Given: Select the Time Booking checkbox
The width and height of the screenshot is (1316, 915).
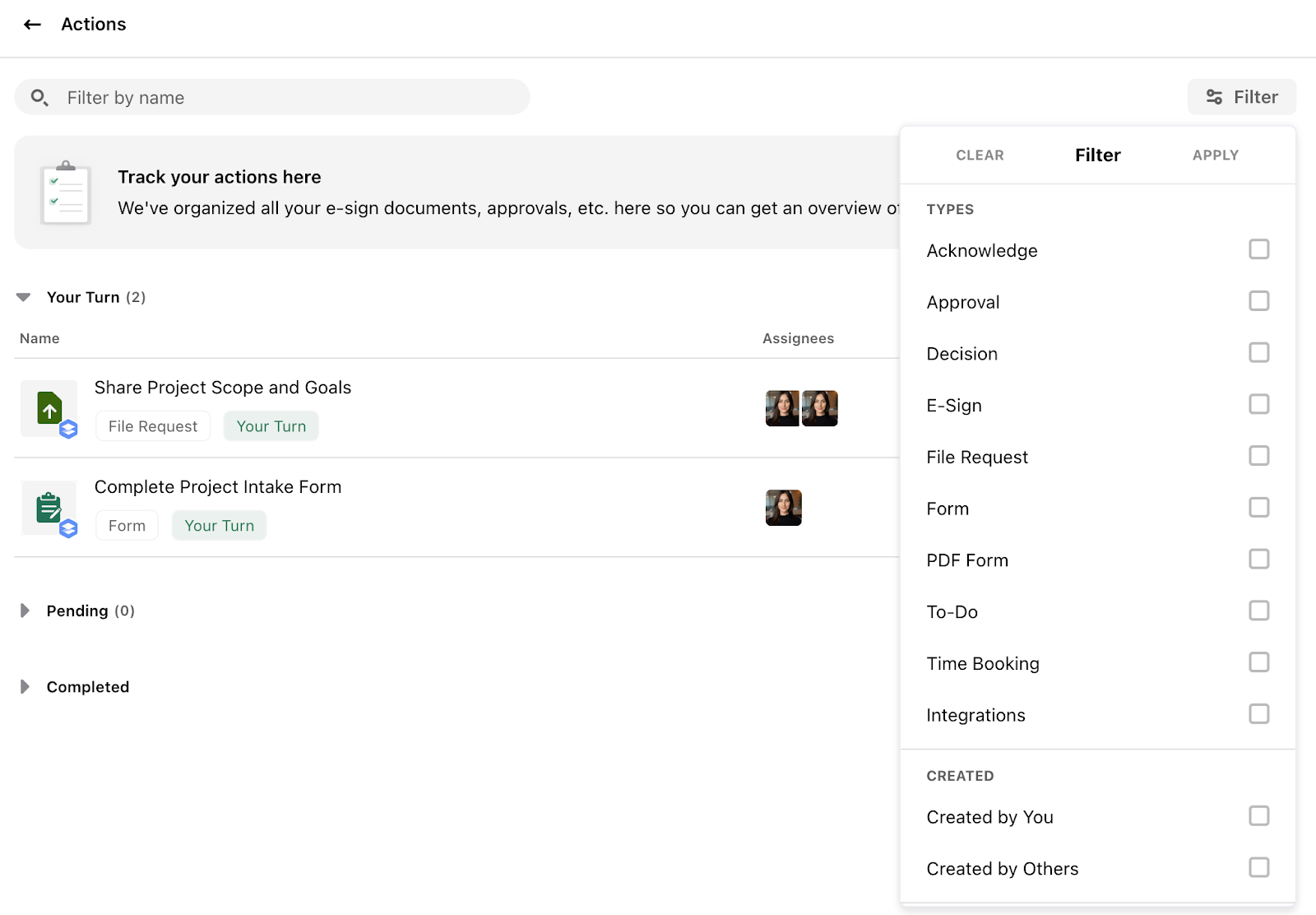Looking at the screenshot, I should pos(1258,662).
